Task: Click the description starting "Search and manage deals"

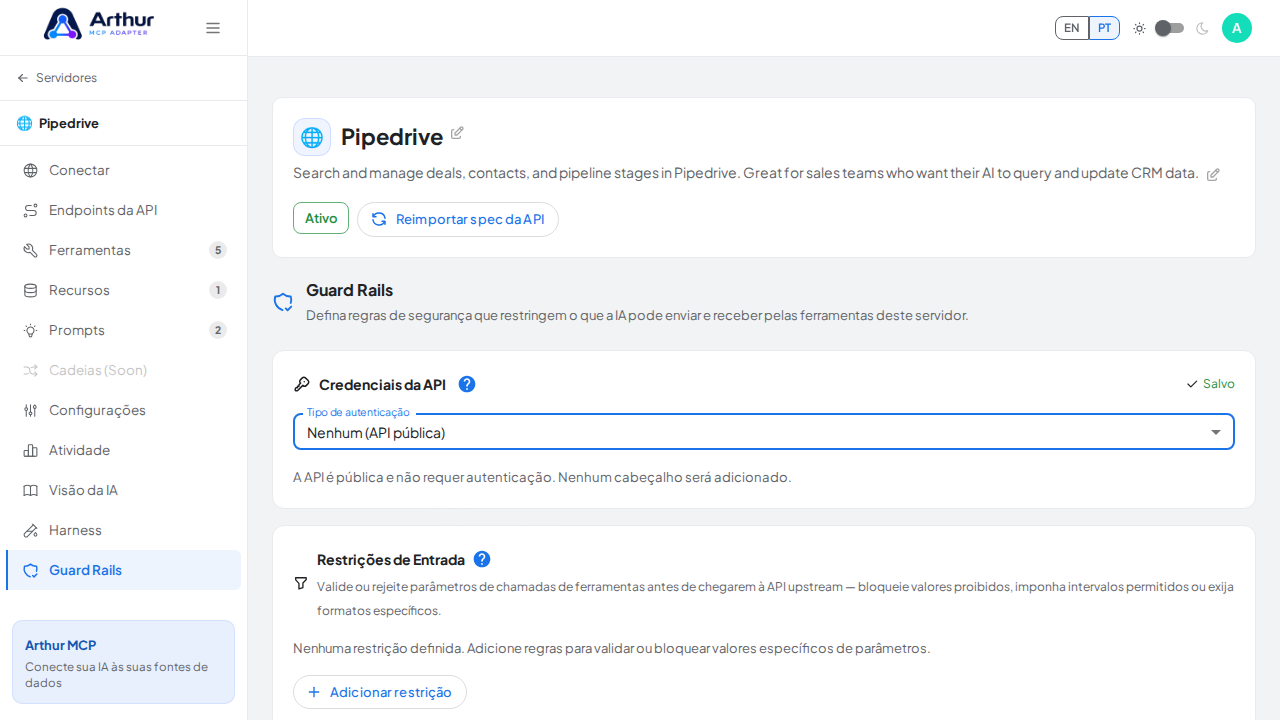Action: point(746,173)
